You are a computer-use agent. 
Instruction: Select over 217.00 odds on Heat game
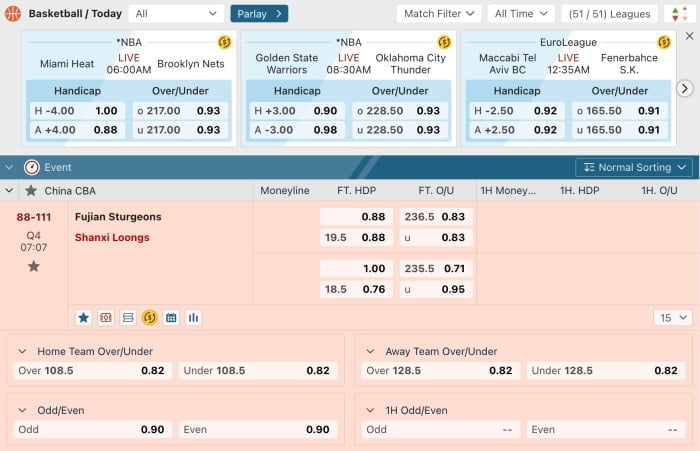[x=180, y=111]
